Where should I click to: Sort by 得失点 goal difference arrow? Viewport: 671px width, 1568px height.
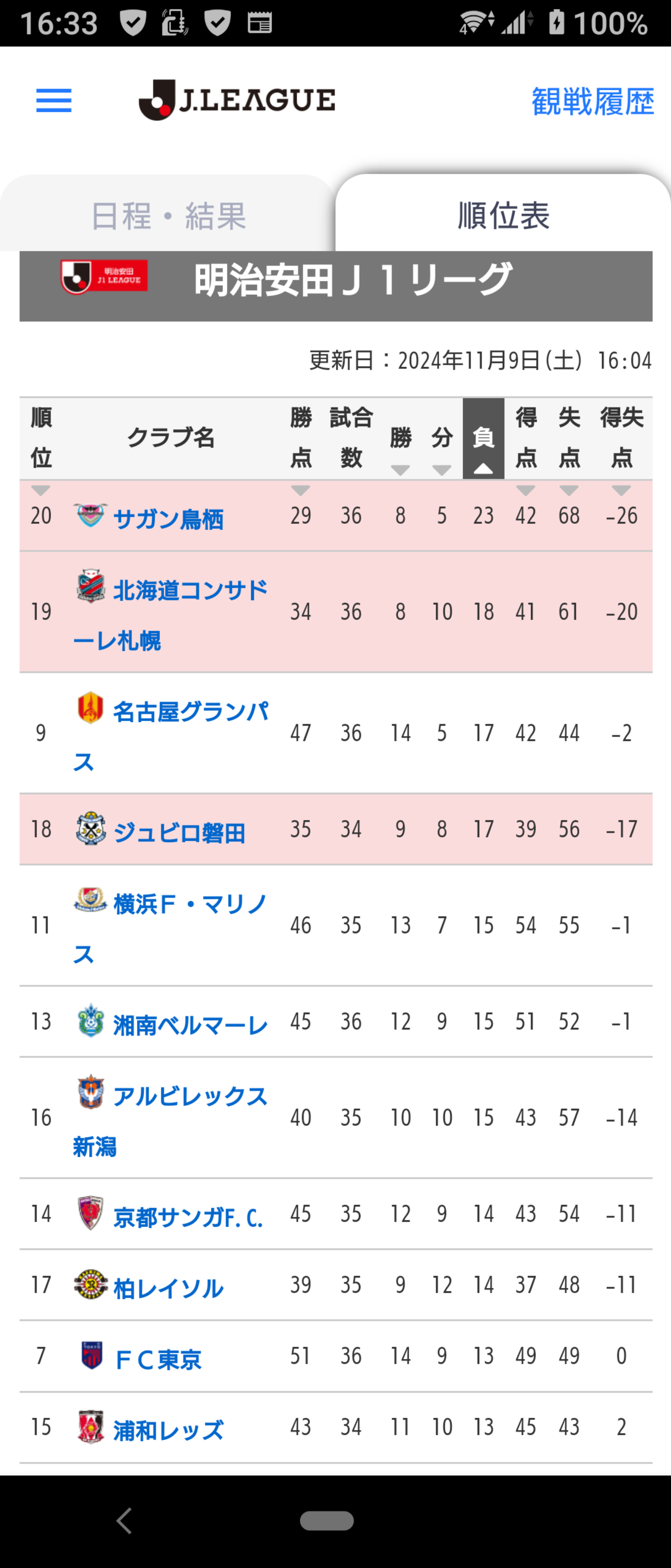(621, 490)
